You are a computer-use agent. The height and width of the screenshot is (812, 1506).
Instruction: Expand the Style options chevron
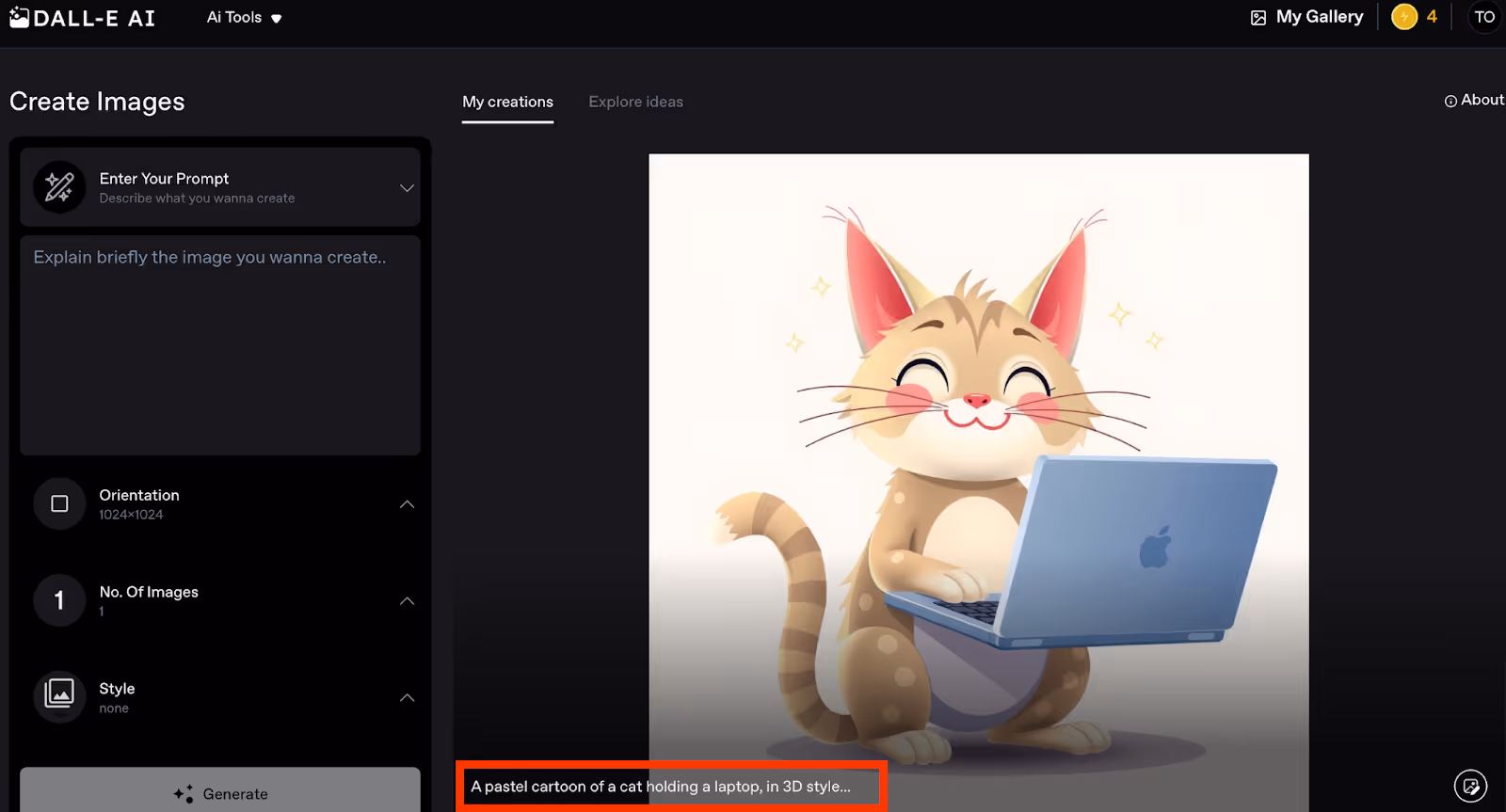(x=407, y=698)
